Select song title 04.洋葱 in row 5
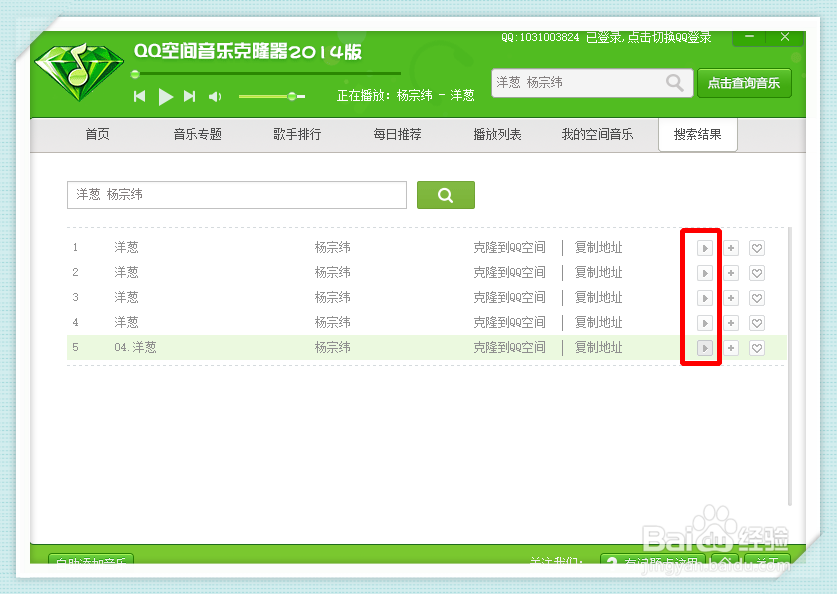 click(x=135, y=347)
